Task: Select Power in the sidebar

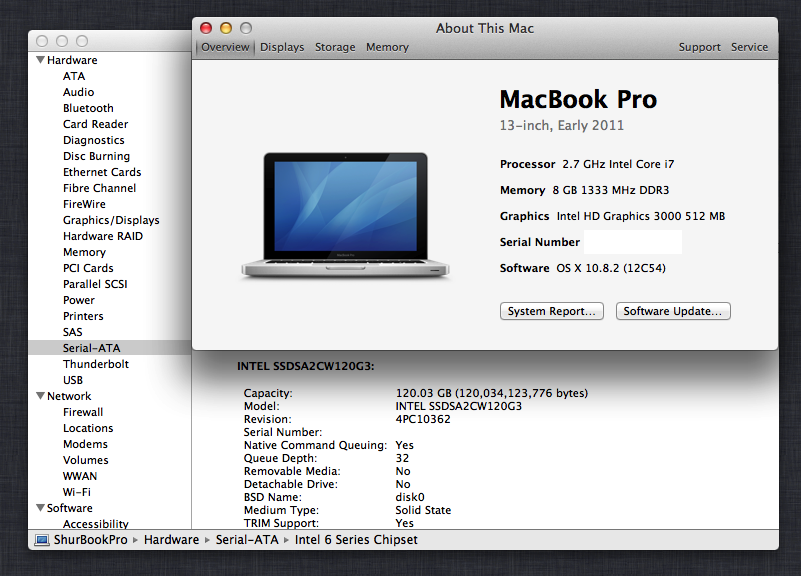Action: (x=79, y=300)
